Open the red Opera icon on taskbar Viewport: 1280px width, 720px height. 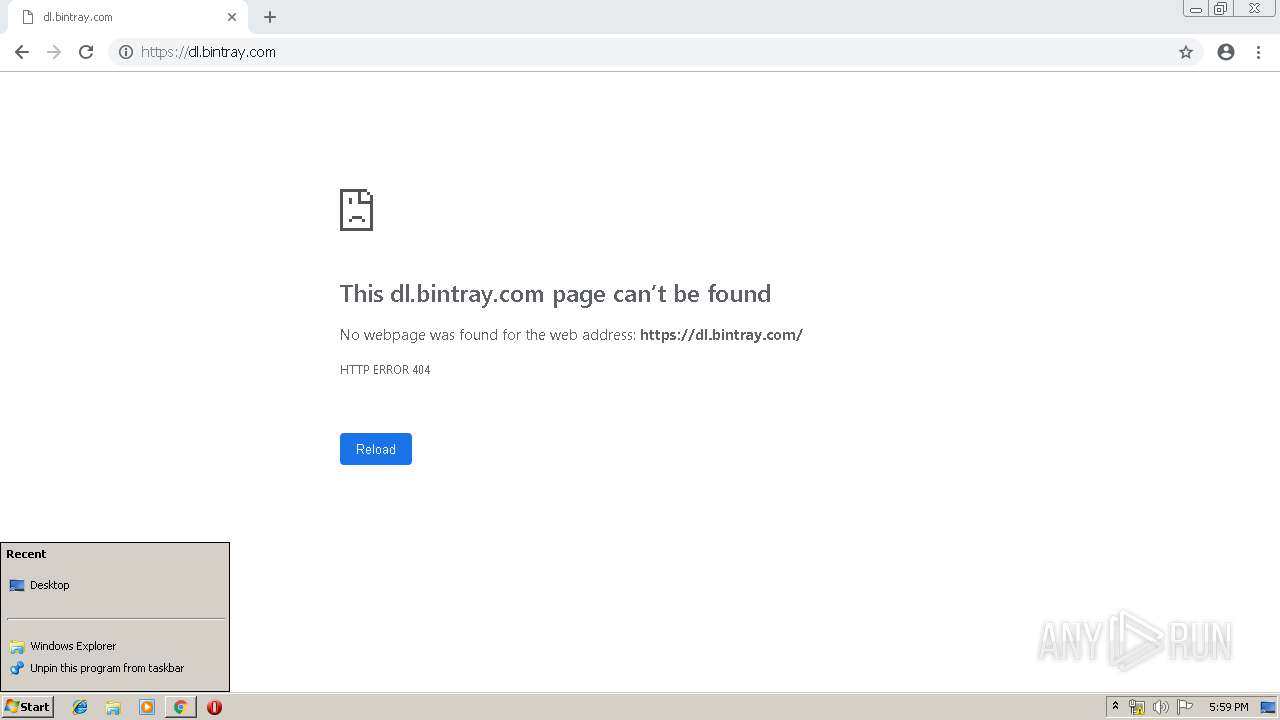pos(214,707)
